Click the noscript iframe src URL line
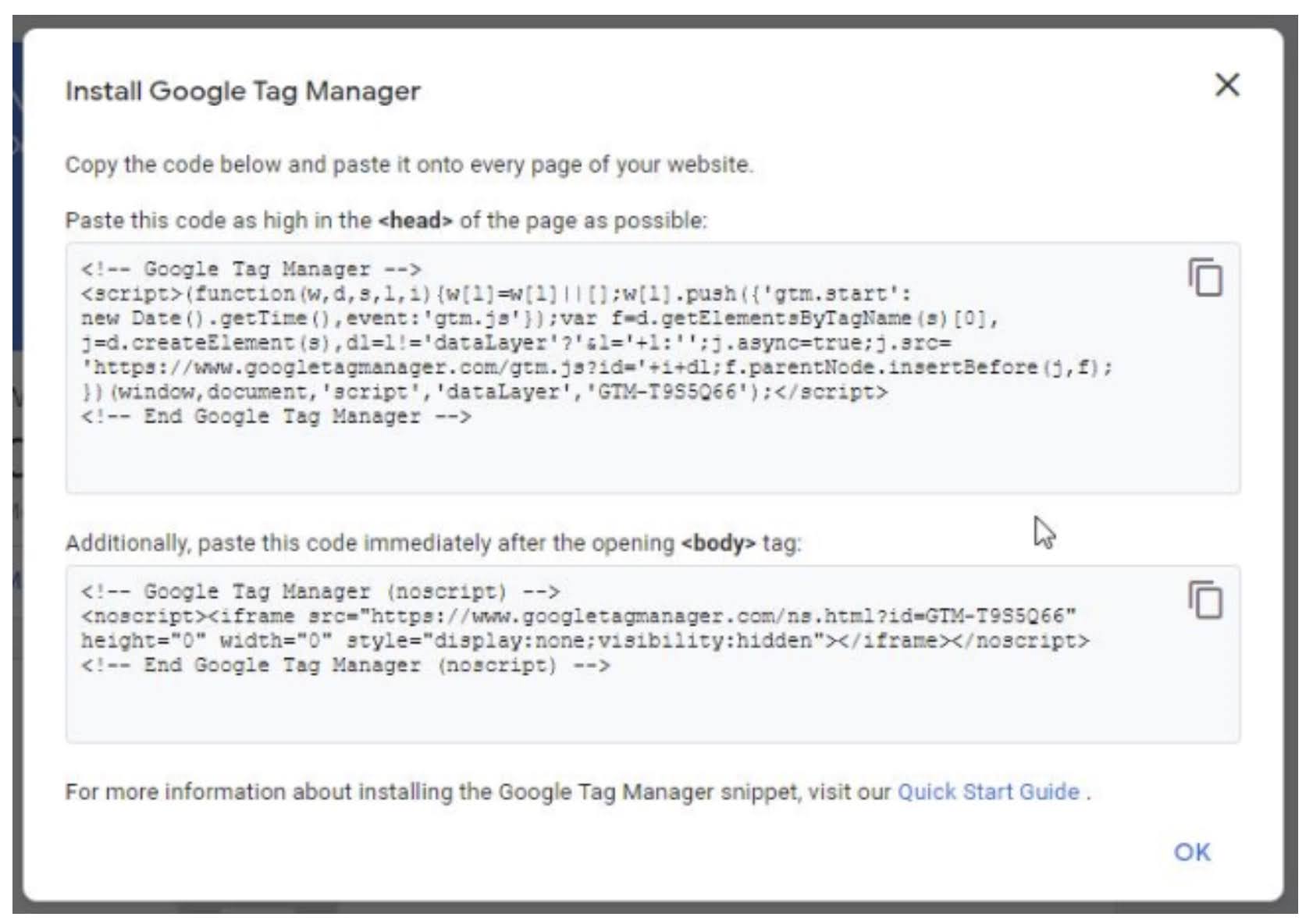1313x924 pixels. tap(578, 616)
